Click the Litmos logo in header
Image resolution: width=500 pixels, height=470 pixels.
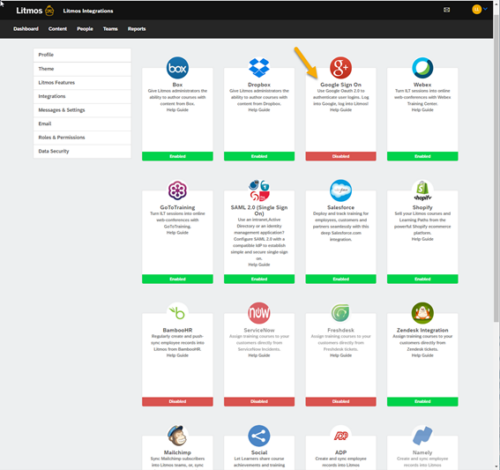pyautogui.click(x=35, y=11)
